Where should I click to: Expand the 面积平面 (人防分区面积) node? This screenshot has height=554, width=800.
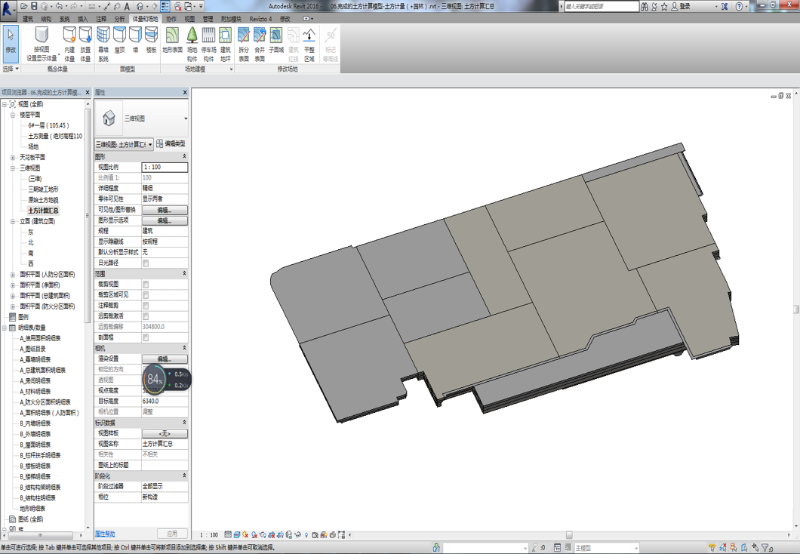pyautogui.click(x=13, y=274)
